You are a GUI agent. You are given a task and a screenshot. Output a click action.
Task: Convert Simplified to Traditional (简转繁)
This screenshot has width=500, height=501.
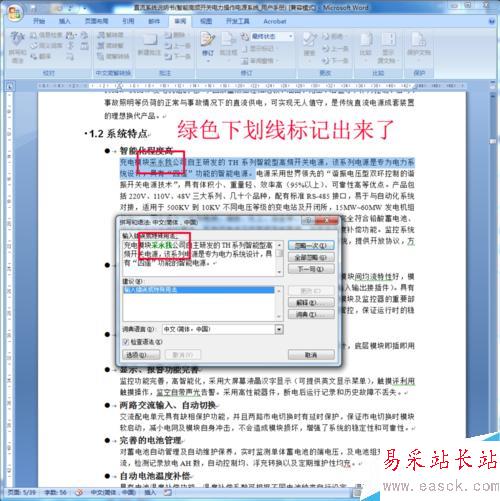coord(110,46)
